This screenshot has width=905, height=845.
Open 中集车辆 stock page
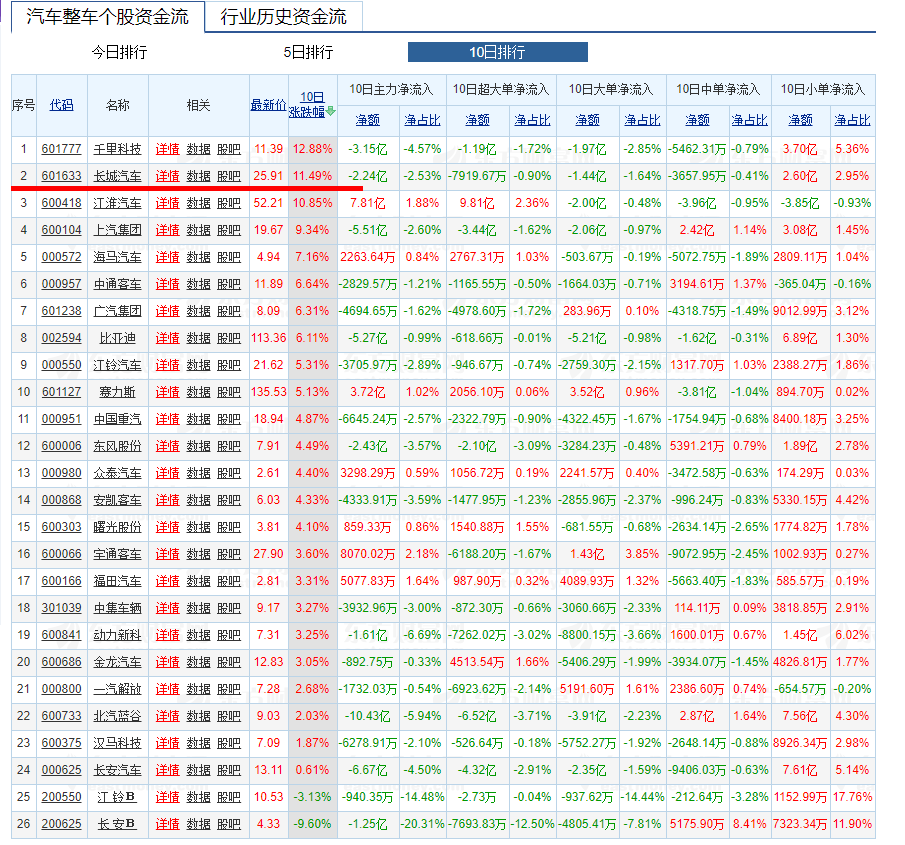click(x=118, y=608)
